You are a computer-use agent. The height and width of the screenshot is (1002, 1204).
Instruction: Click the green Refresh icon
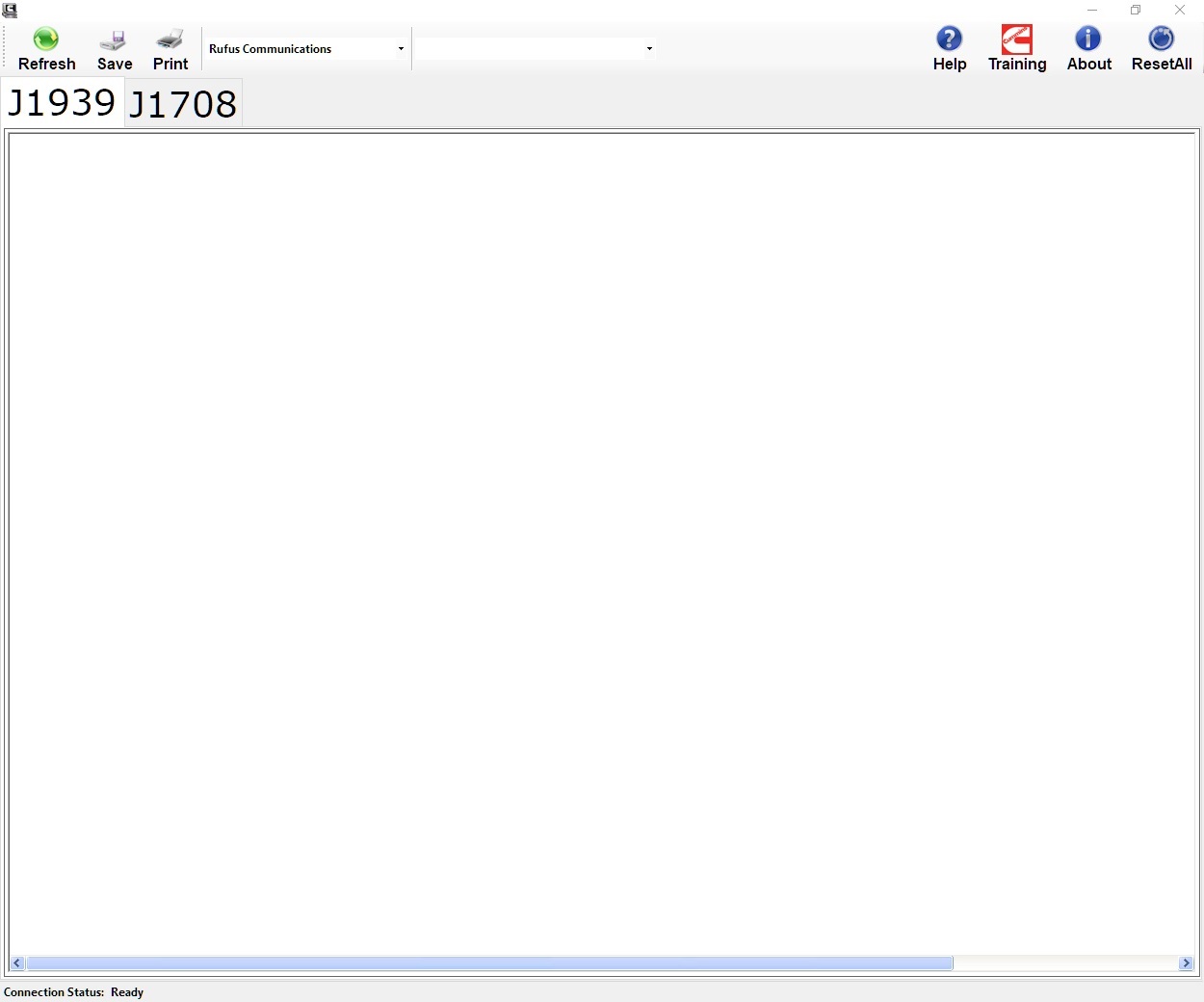pos(46,40)
